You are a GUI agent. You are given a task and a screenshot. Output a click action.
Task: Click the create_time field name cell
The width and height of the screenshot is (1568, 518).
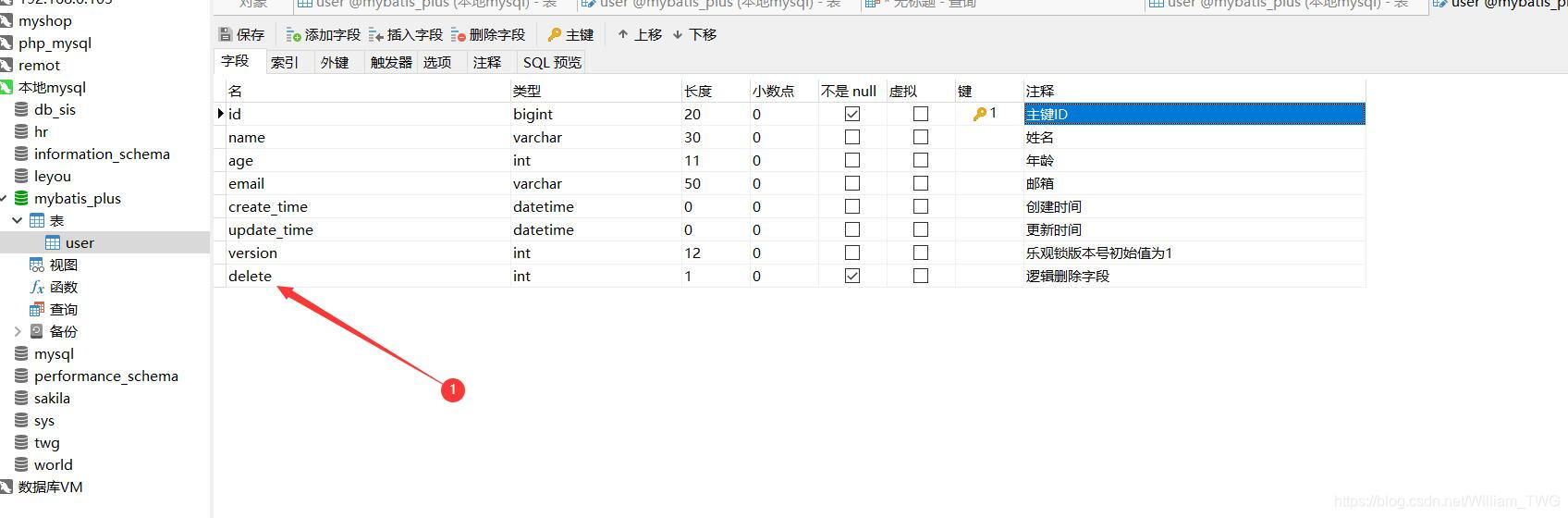point(368,206)
